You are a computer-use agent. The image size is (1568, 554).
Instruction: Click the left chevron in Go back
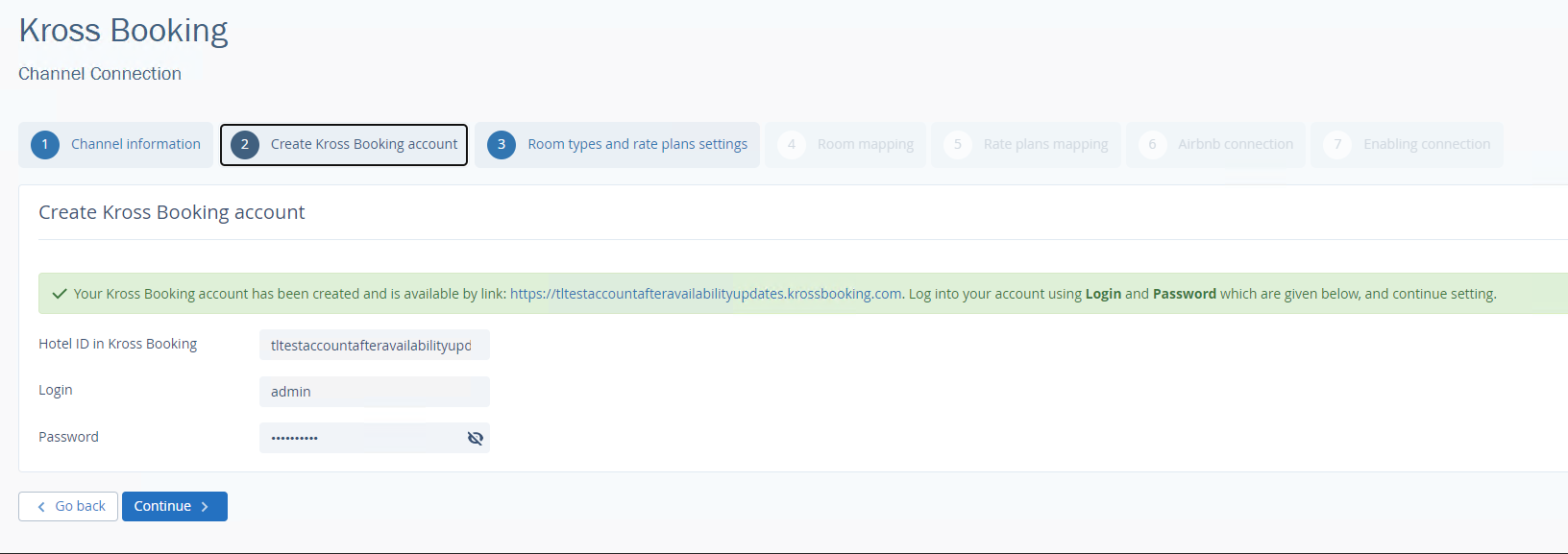(x=41, y=507)
